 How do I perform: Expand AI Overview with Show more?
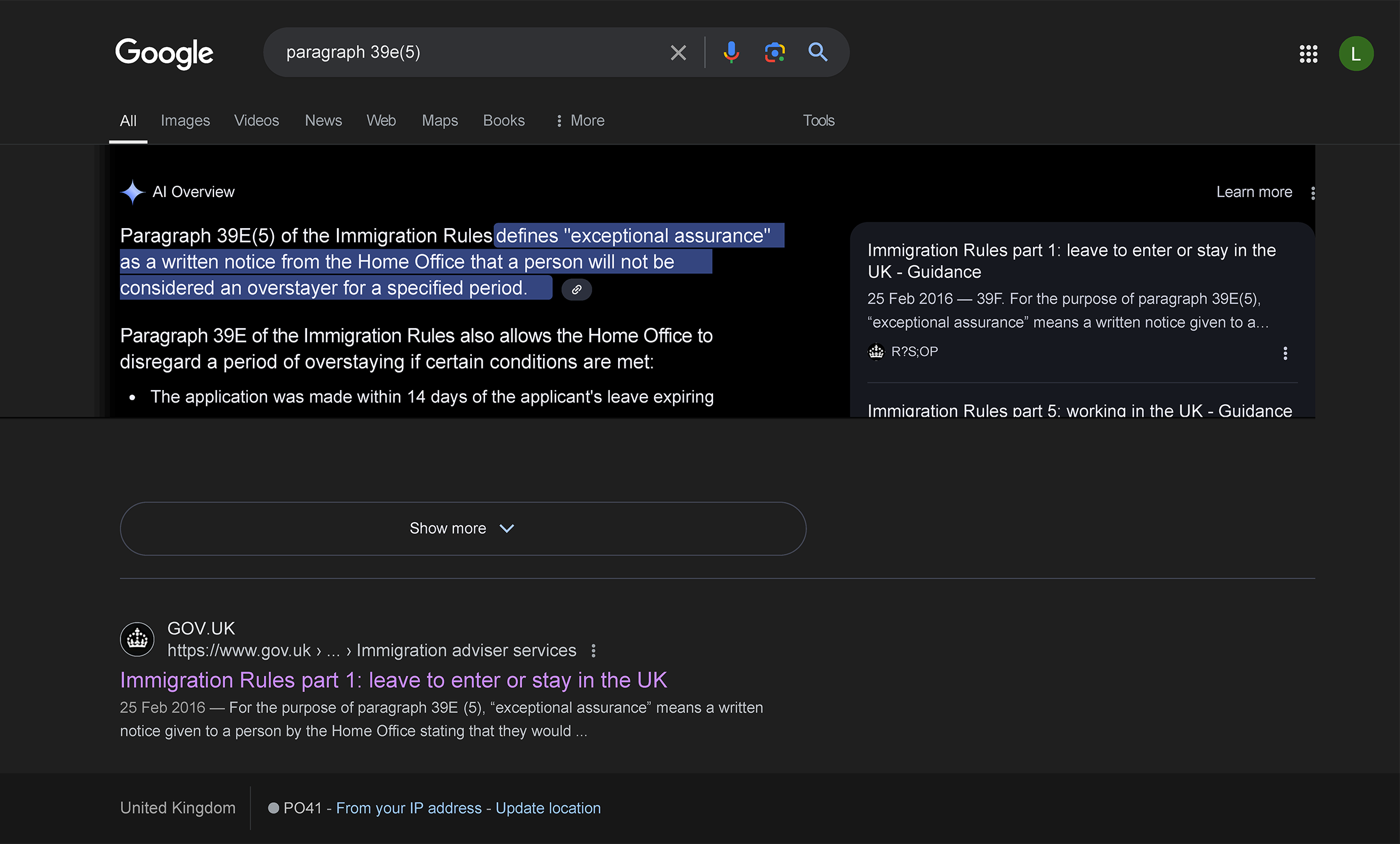[x=462, y=528]
